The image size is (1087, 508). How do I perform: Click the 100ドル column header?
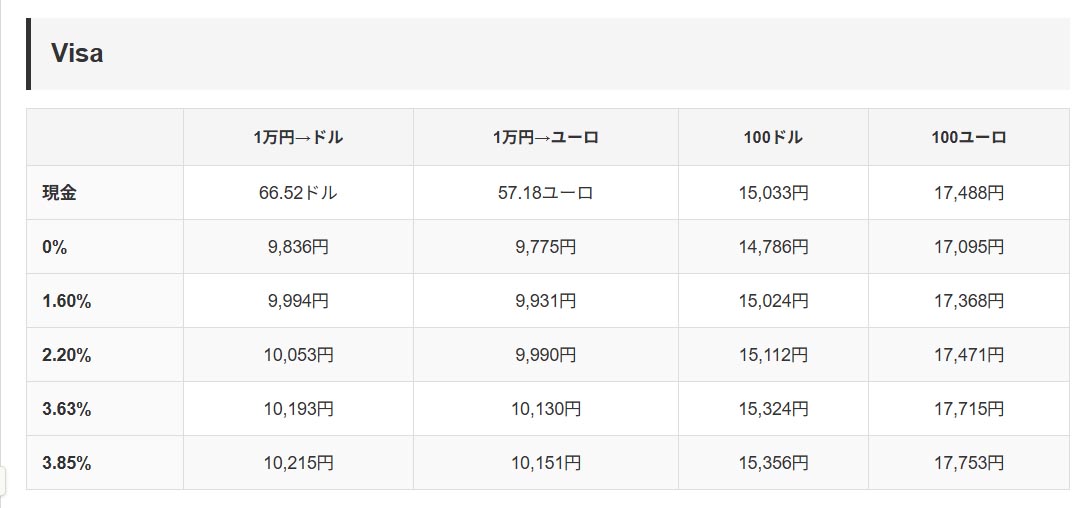(x=773, y=138)
